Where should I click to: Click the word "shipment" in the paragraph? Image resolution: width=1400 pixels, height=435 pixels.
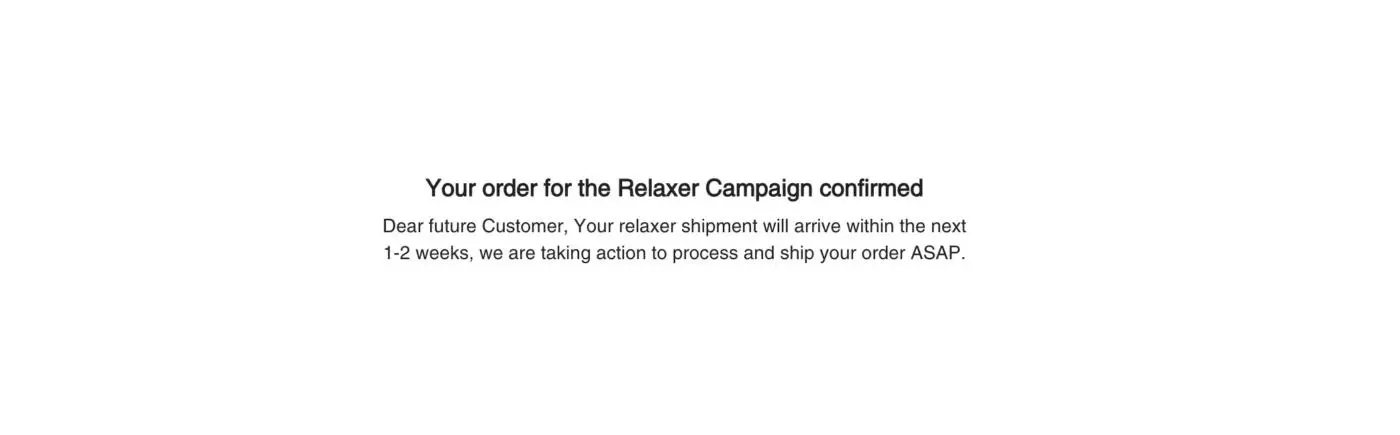coord(719,226)
